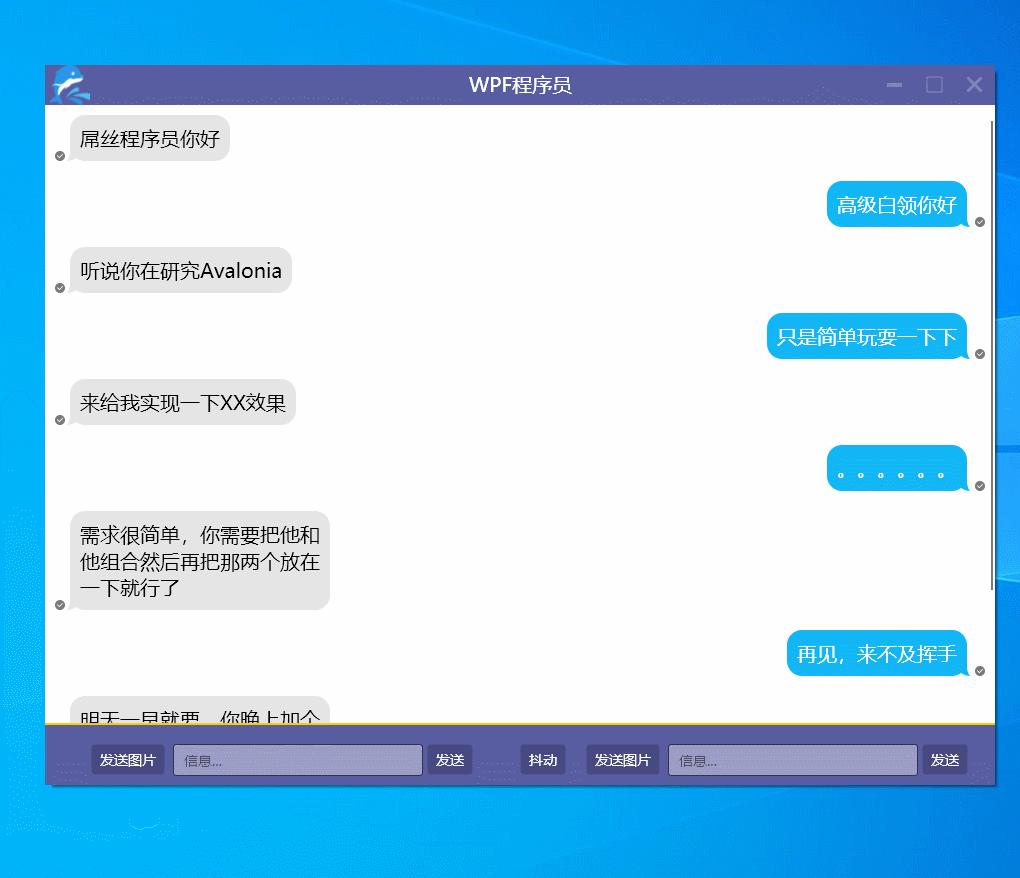Select the 需求很简单 multi-line message bubble
Image resolution: width=1020 pixels, height=878 pixels.
click(x=200, y=561)
